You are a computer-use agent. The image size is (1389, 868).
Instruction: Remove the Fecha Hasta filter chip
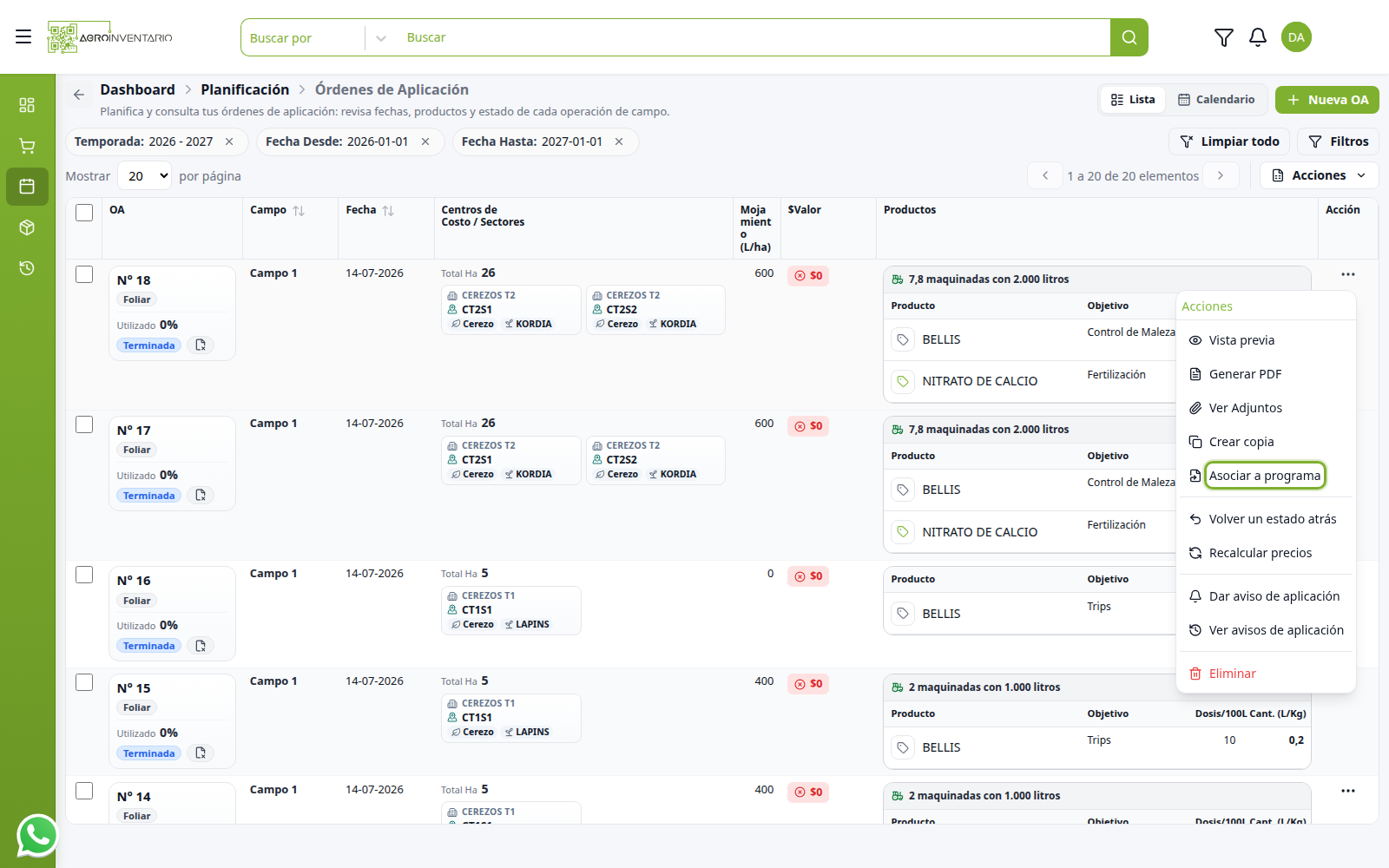pyautogui.click(x=619, y=141)
